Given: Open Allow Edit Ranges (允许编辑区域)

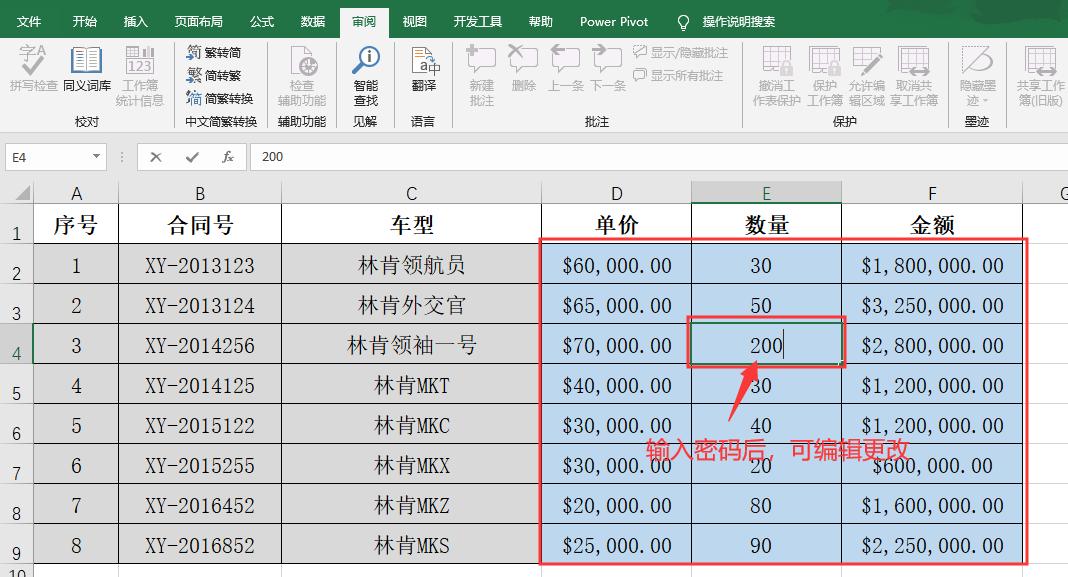Looking at the screenshot, I should click(867, 75).
